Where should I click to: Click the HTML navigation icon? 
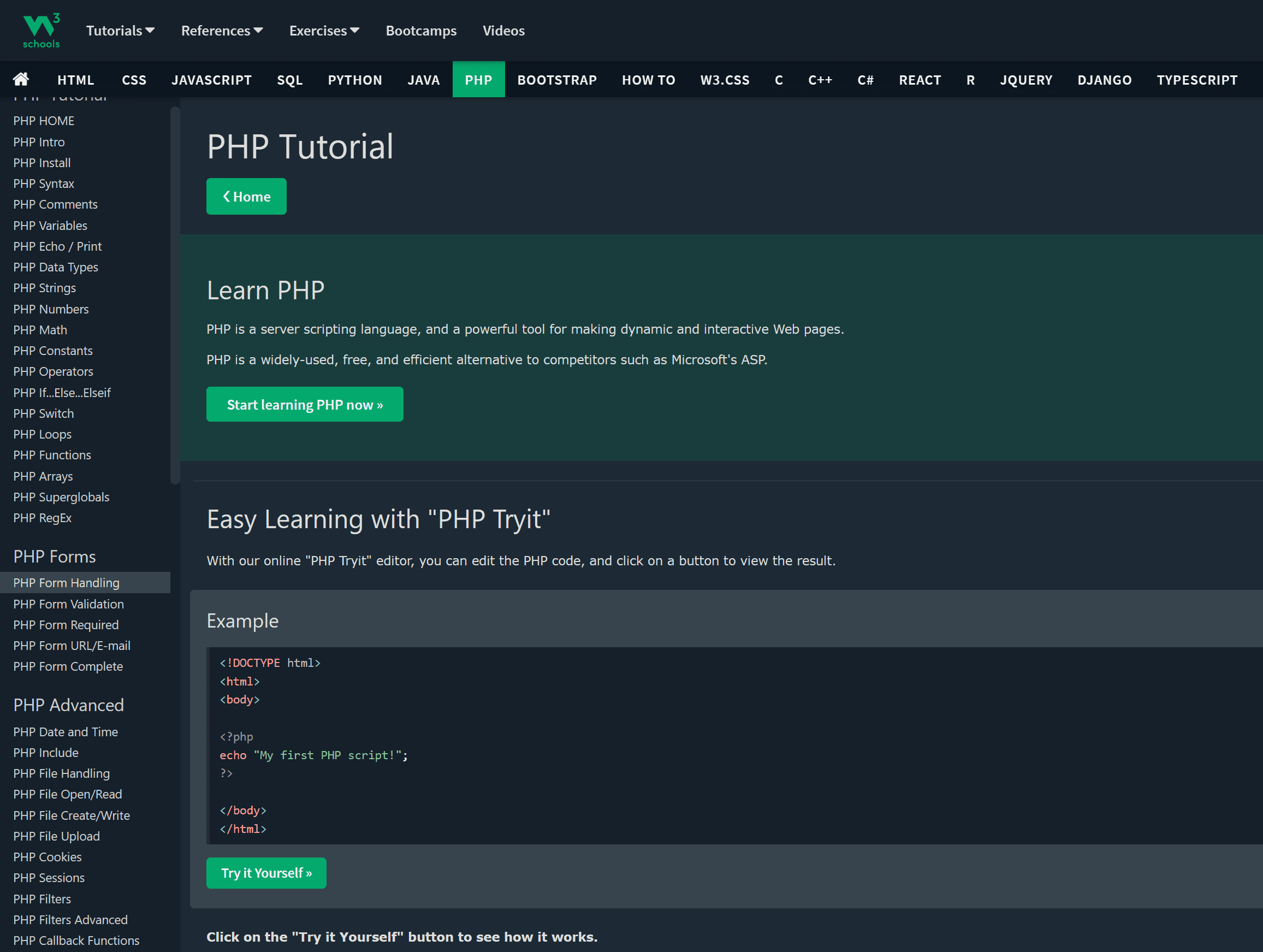pos(75,78)
